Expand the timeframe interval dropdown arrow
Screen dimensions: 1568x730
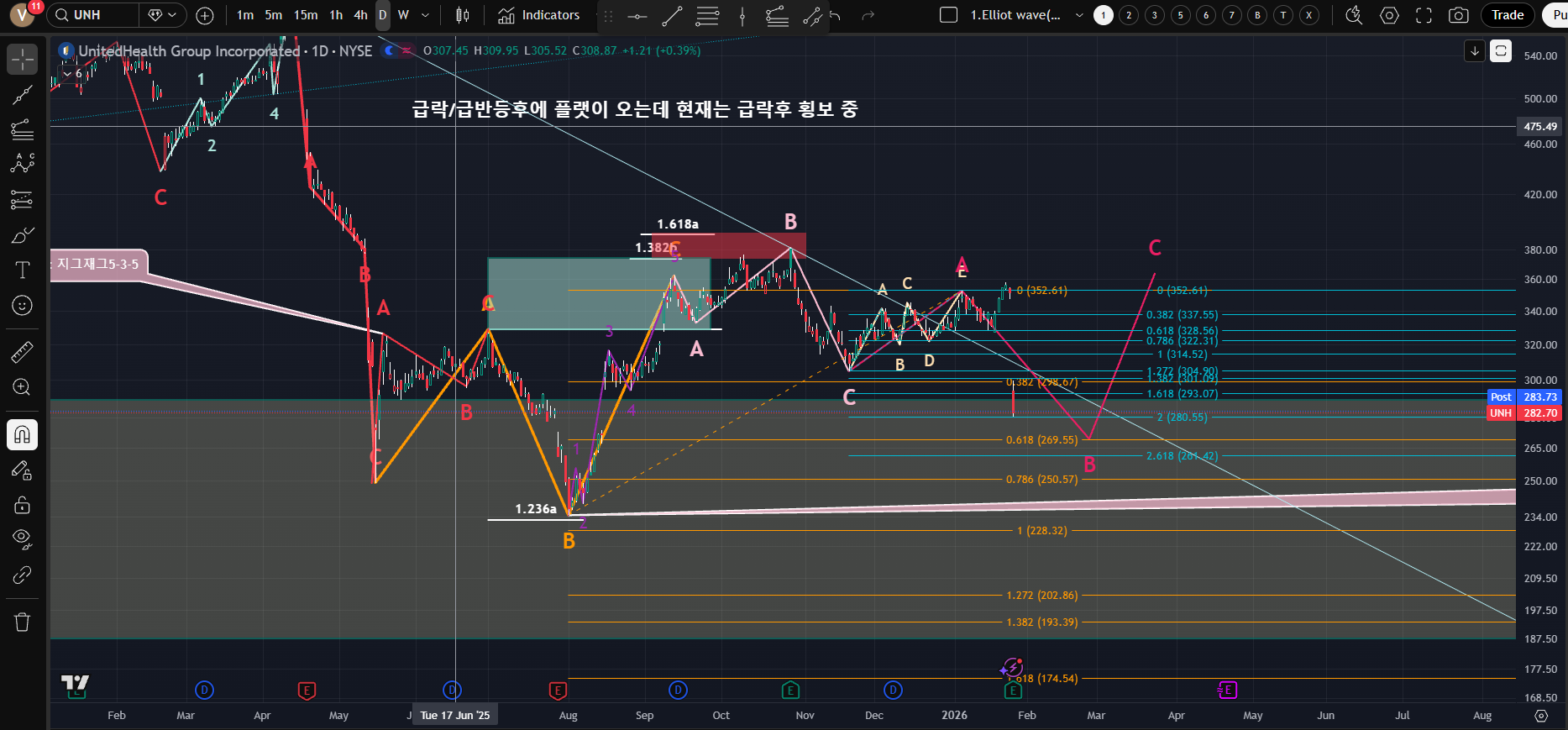(x=425, y=15)
